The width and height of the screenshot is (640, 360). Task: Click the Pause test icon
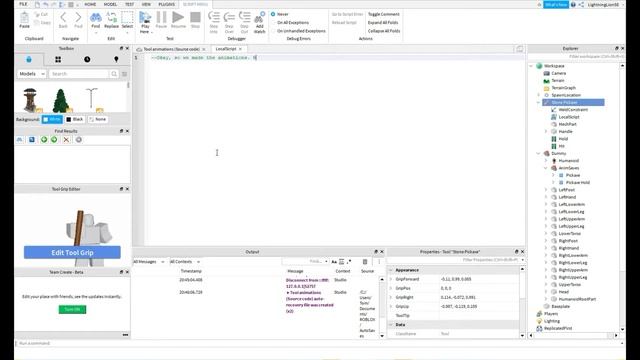[161, 17]
